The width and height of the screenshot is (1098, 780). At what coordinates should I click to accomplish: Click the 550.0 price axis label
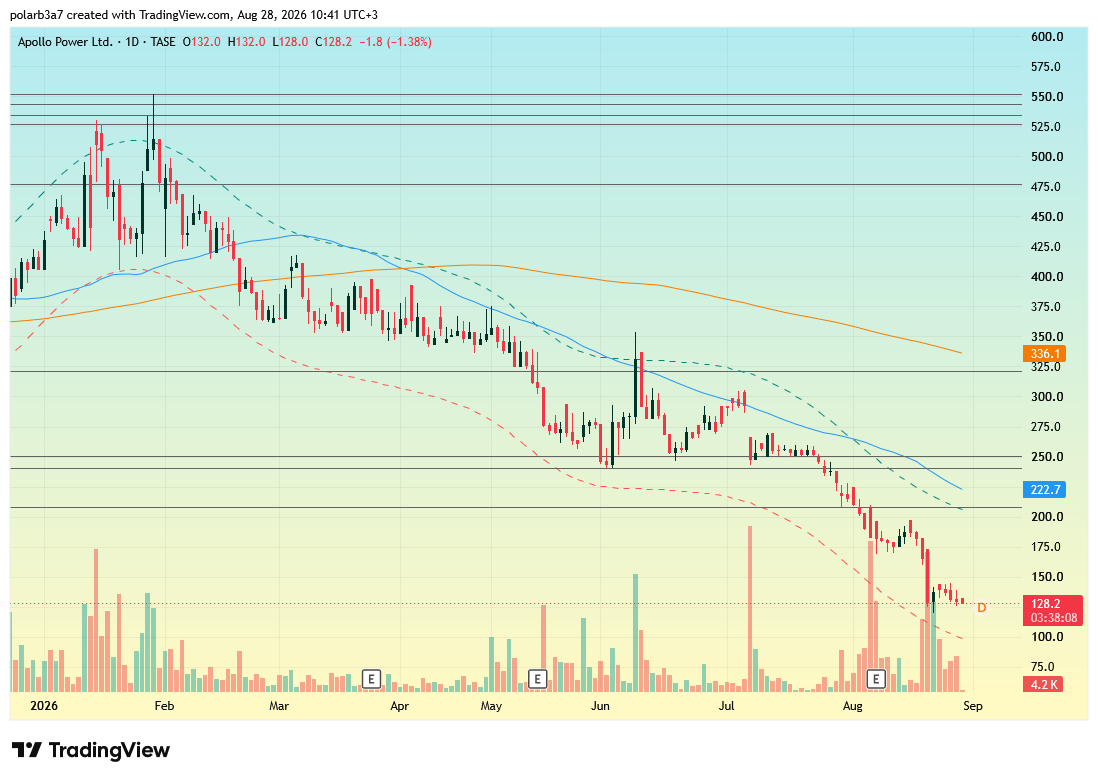[x=1047, y=97]
